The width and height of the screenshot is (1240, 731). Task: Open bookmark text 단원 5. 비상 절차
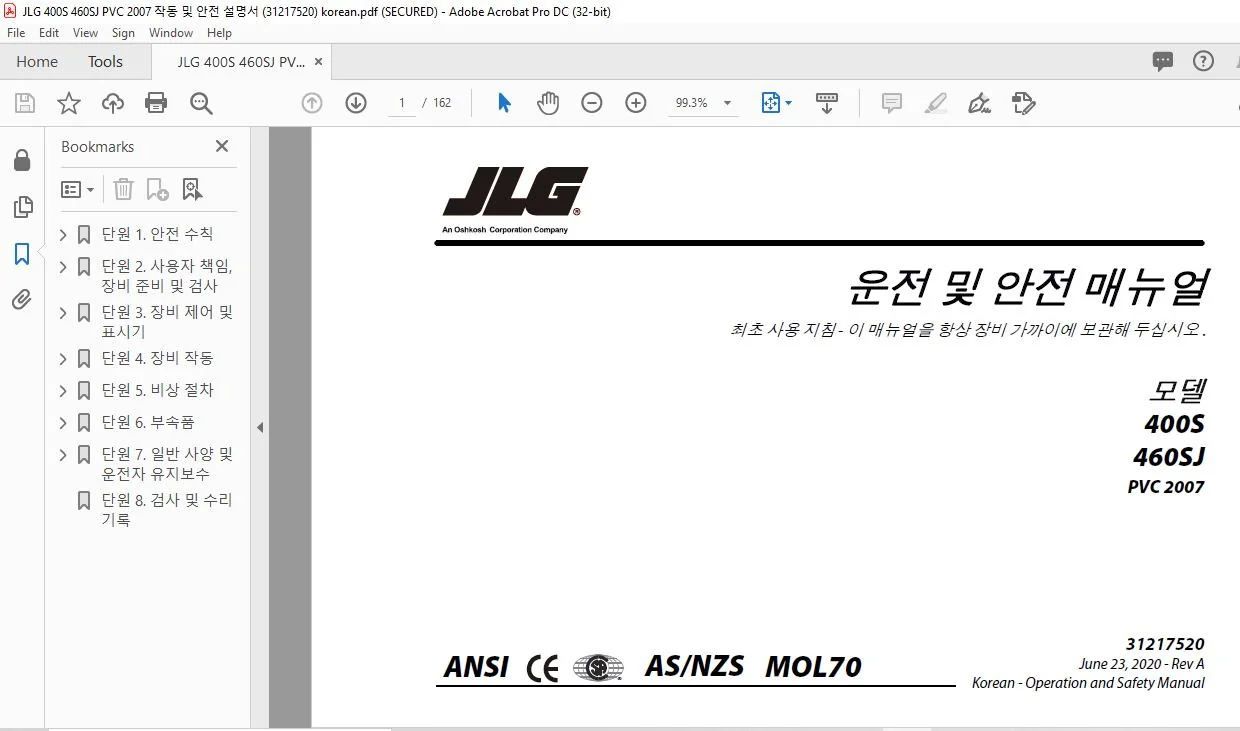[157, 390]
